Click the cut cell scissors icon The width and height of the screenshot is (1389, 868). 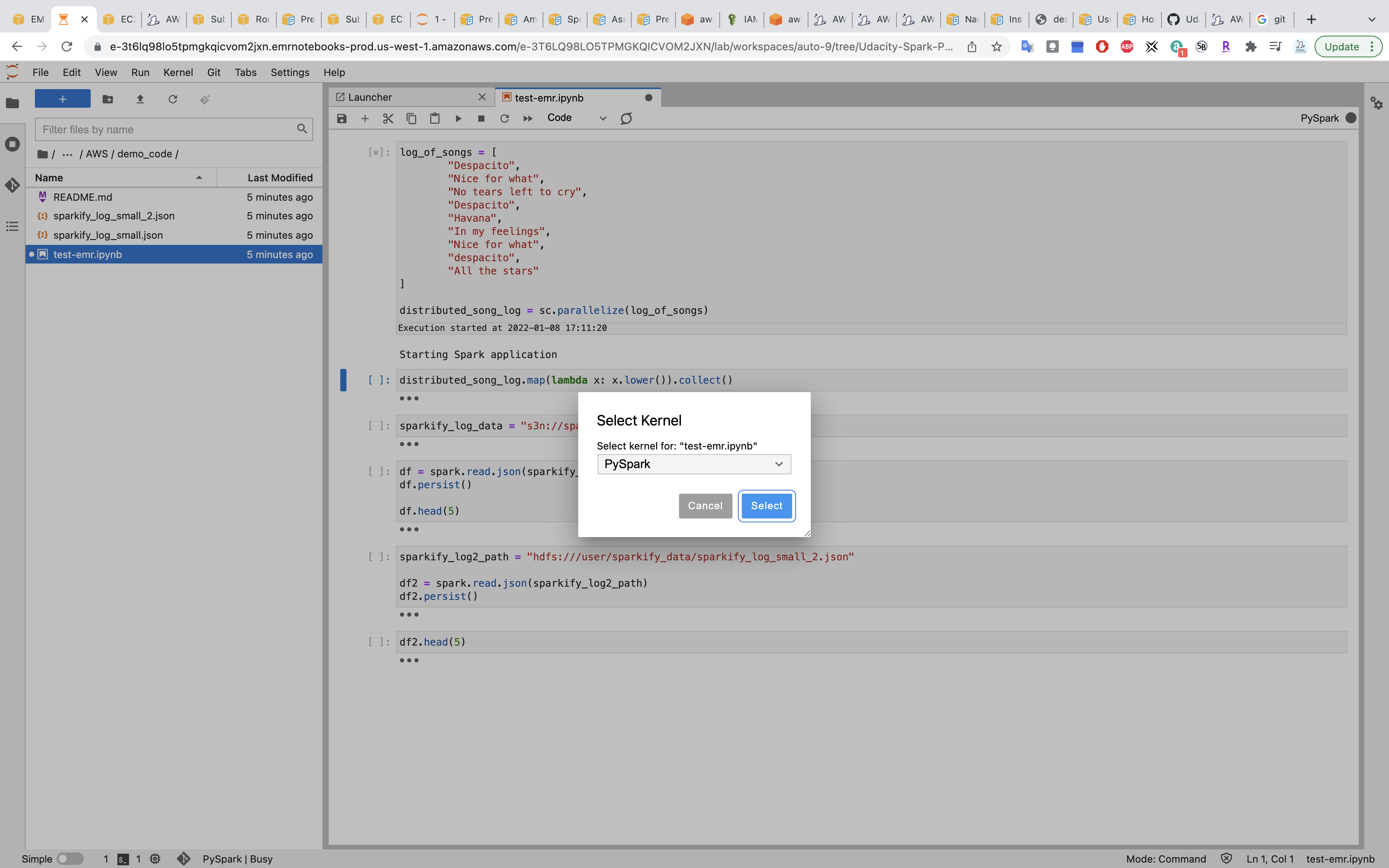(x=388, y=118)
